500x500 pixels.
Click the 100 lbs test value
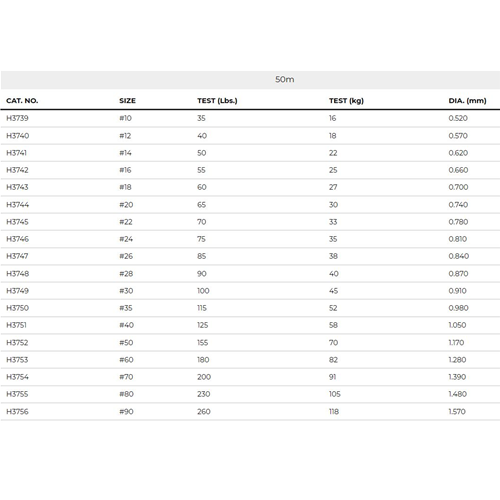coord(203,291)
